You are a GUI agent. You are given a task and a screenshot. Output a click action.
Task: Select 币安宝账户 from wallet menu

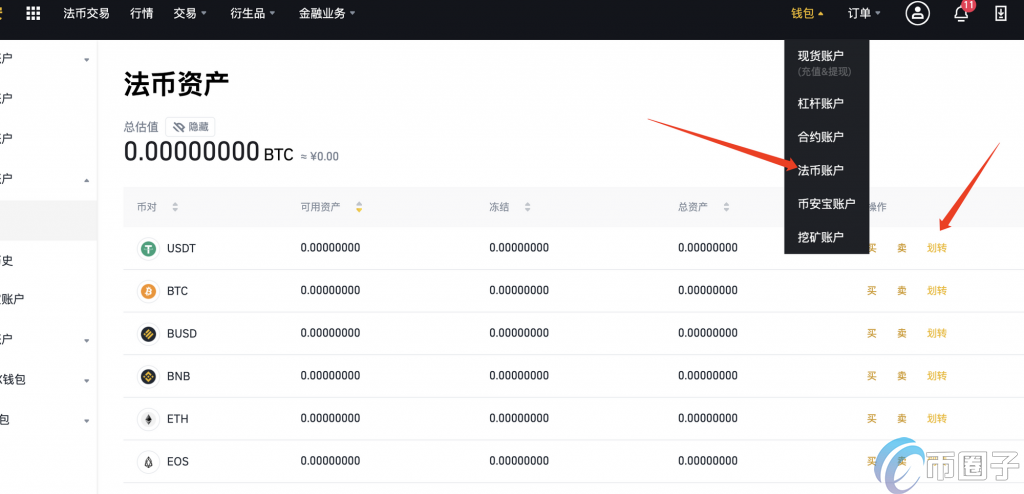click(x=827, y=204)
